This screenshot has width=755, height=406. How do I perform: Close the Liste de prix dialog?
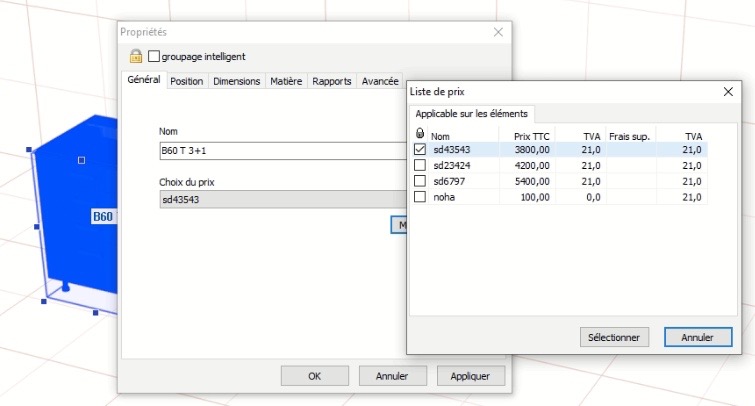(x=728, y=91)
